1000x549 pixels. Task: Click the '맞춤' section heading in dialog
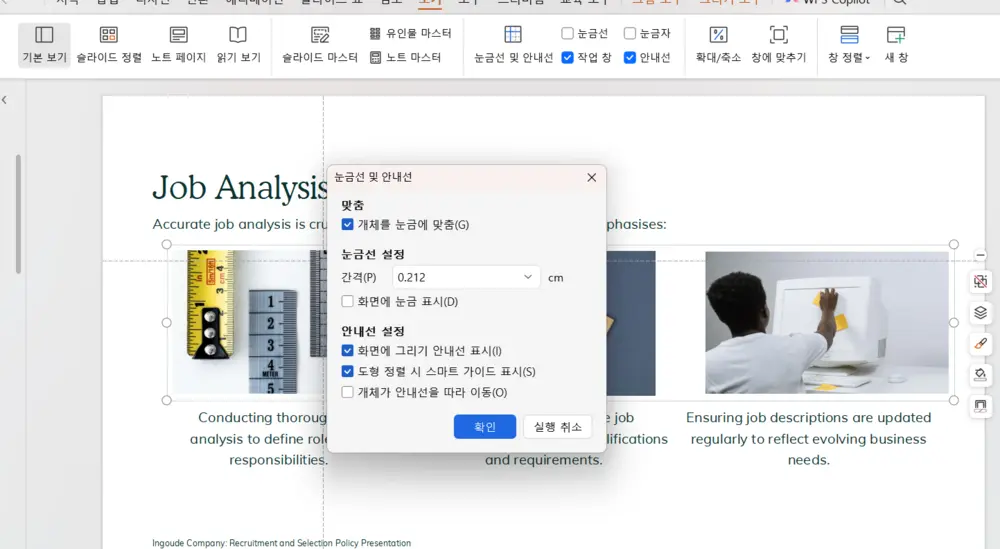click(352, 205)
